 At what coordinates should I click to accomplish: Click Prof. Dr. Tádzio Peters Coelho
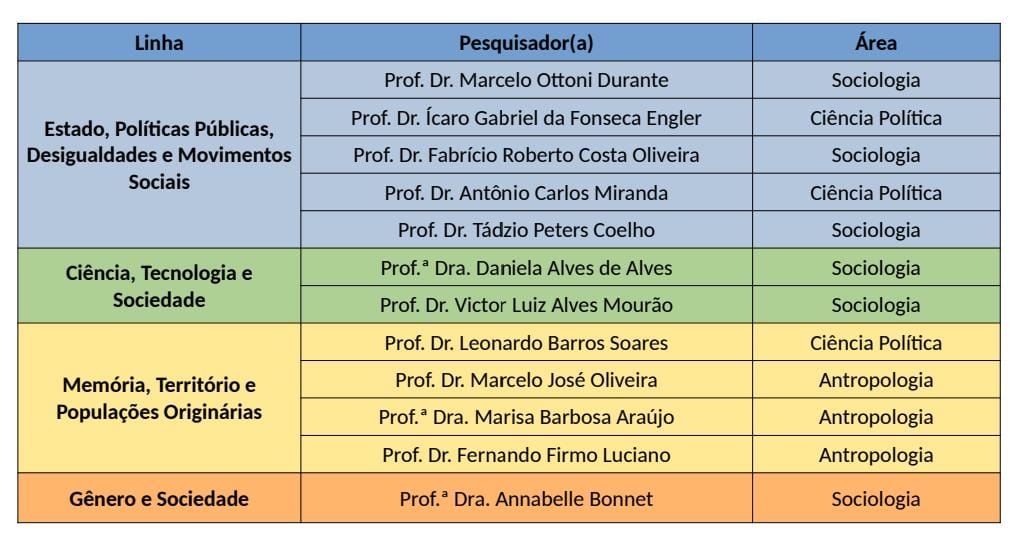tap(526, 230)
